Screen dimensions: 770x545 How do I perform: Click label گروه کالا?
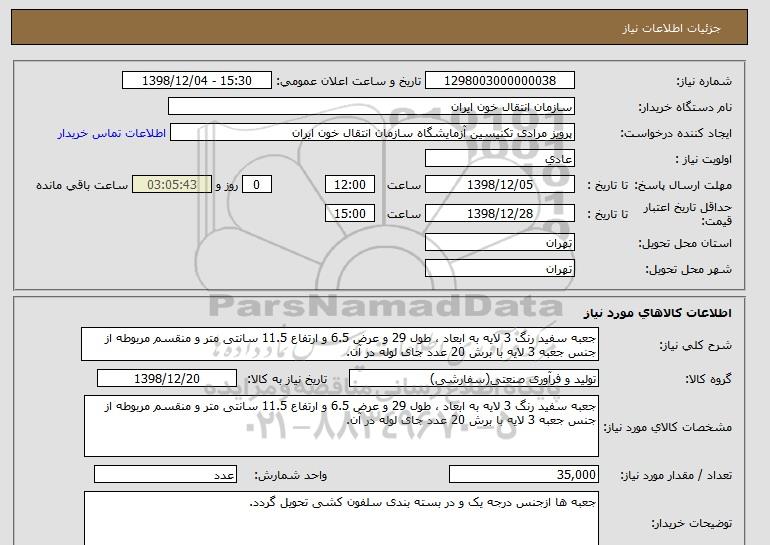click(709, 379)
